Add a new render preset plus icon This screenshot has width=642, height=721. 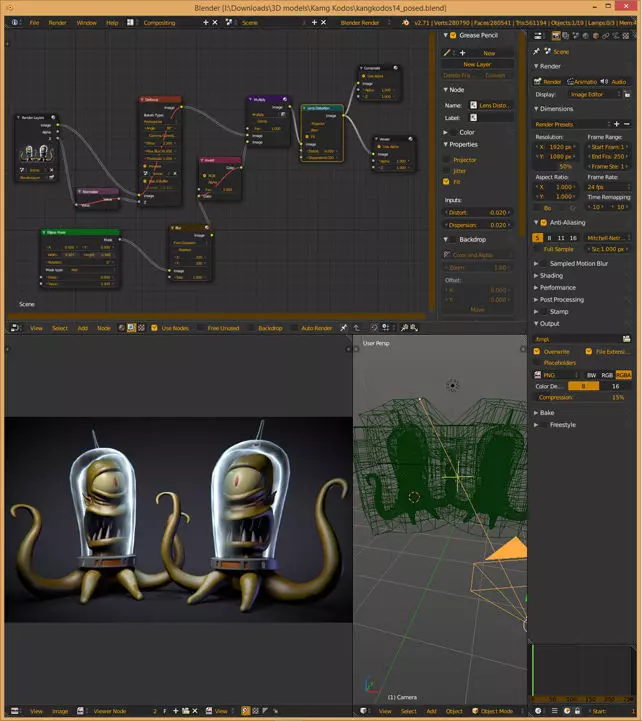(x=617, y=124)
